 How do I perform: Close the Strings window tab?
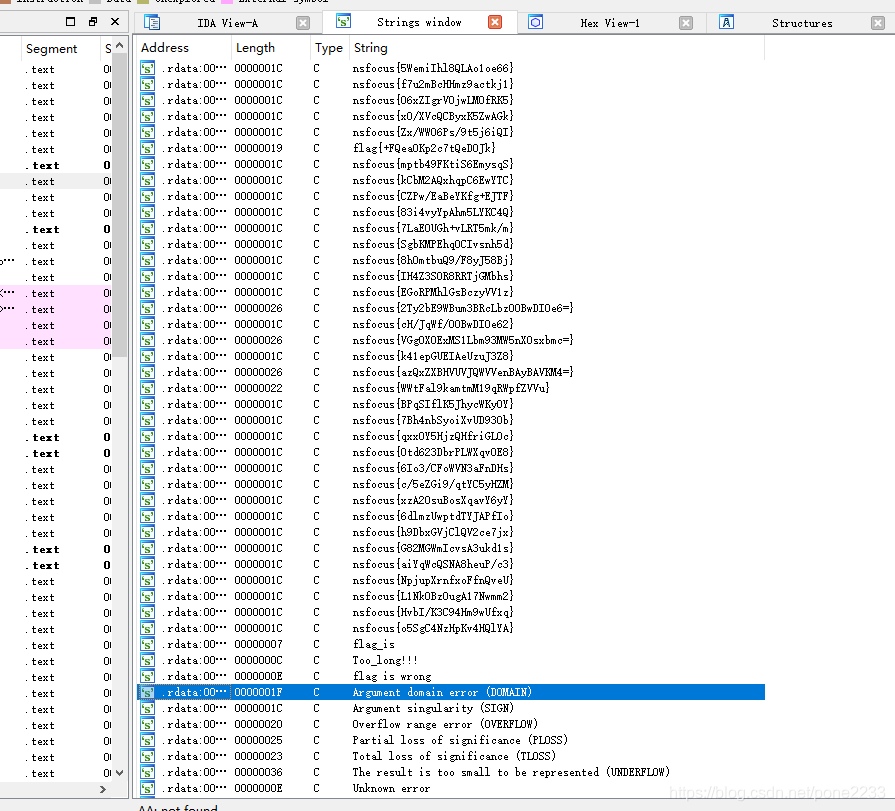click(495, 22)
